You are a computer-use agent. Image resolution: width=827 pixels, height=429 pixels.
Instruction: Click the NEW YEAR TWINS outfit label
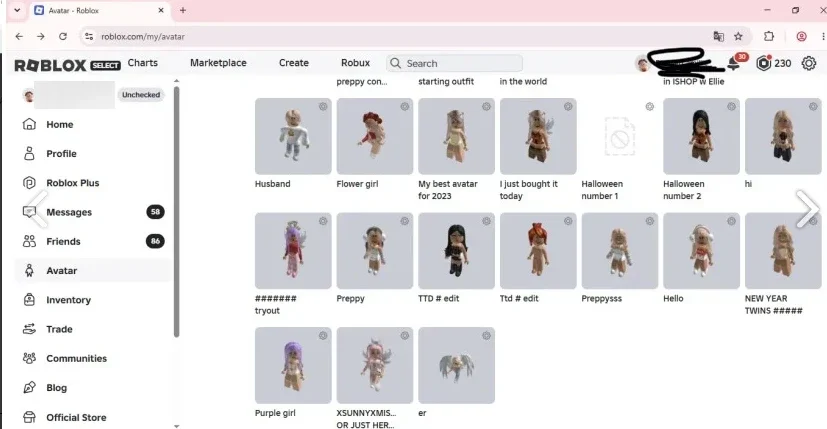pos(773,304)
